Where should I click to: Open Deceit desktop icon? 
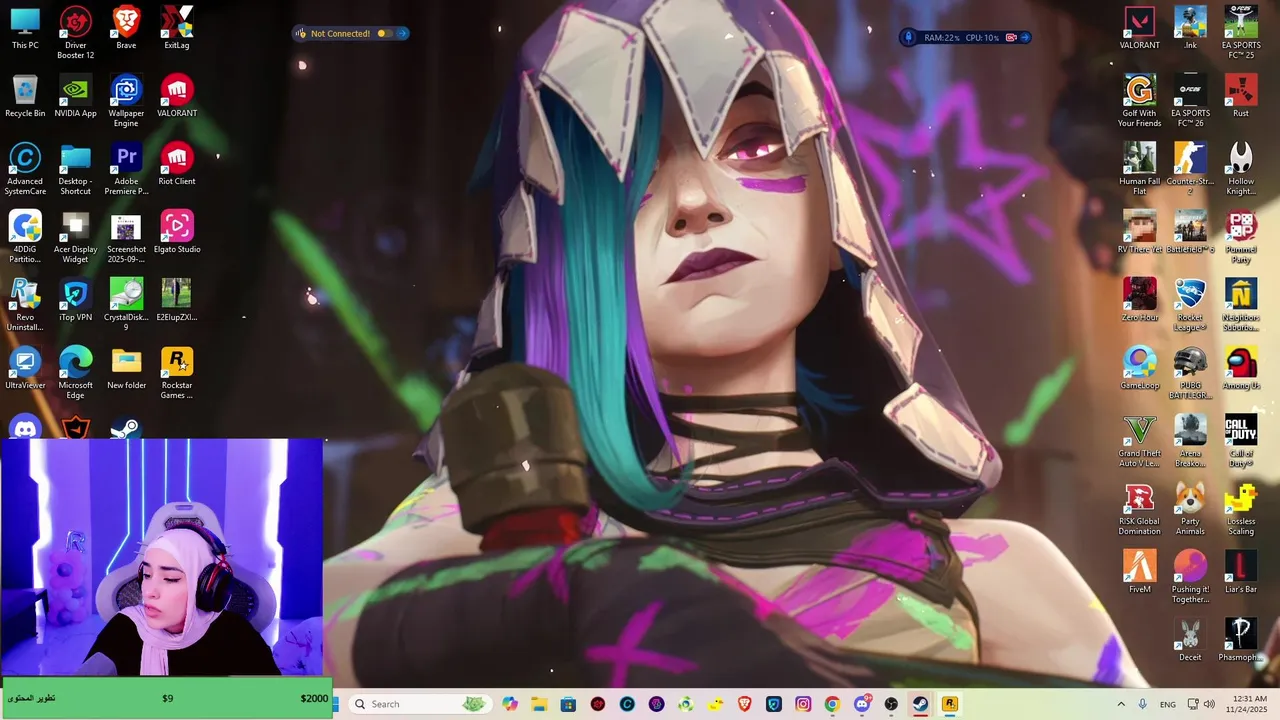pos(1190,640)
